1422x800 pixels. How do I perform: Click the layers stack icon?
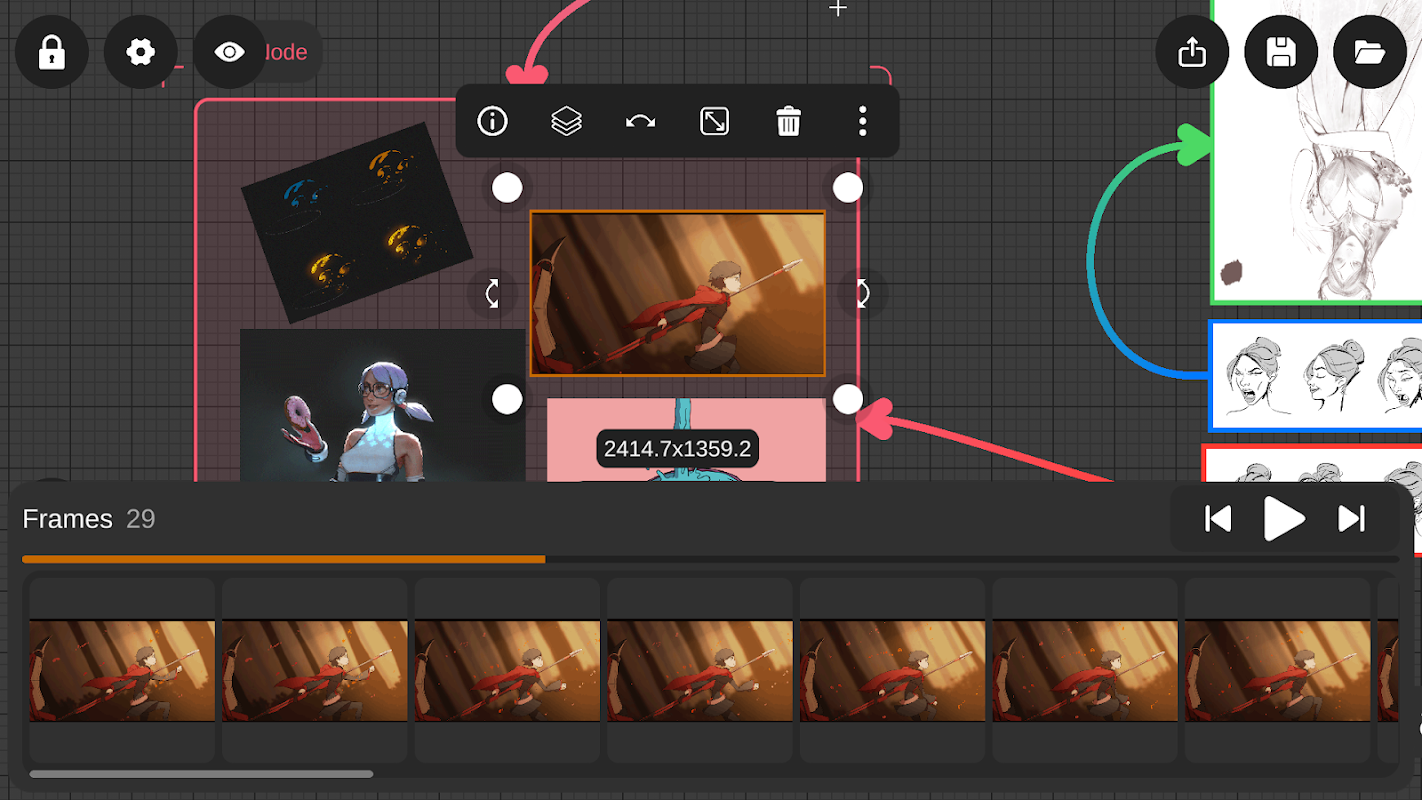pos(567,121)
